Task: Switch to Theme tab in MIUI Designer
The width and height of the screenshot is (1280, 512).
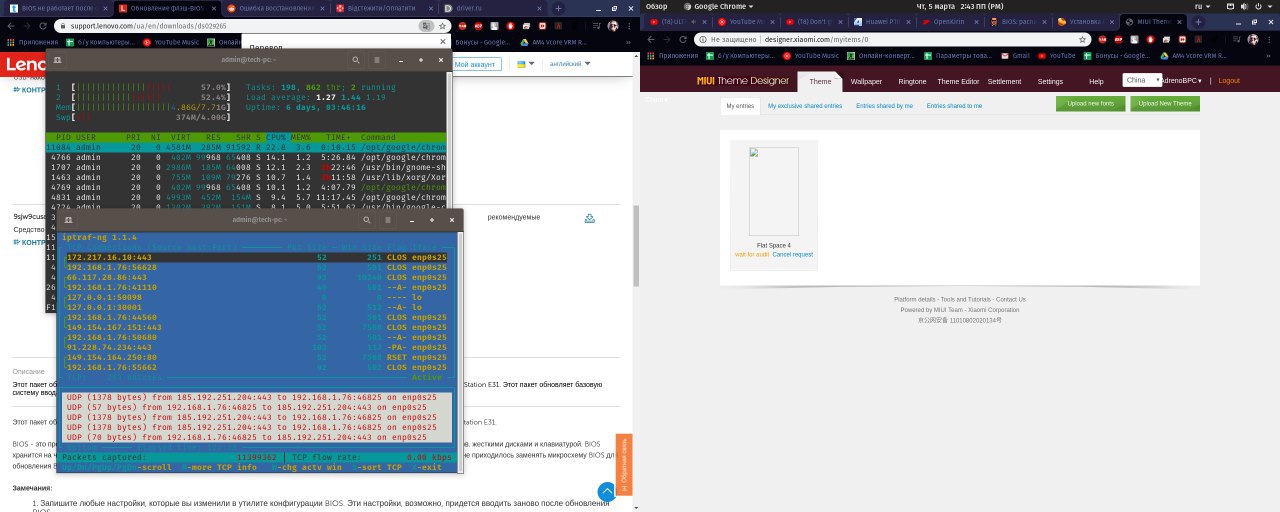Action: tap(820, 81)
